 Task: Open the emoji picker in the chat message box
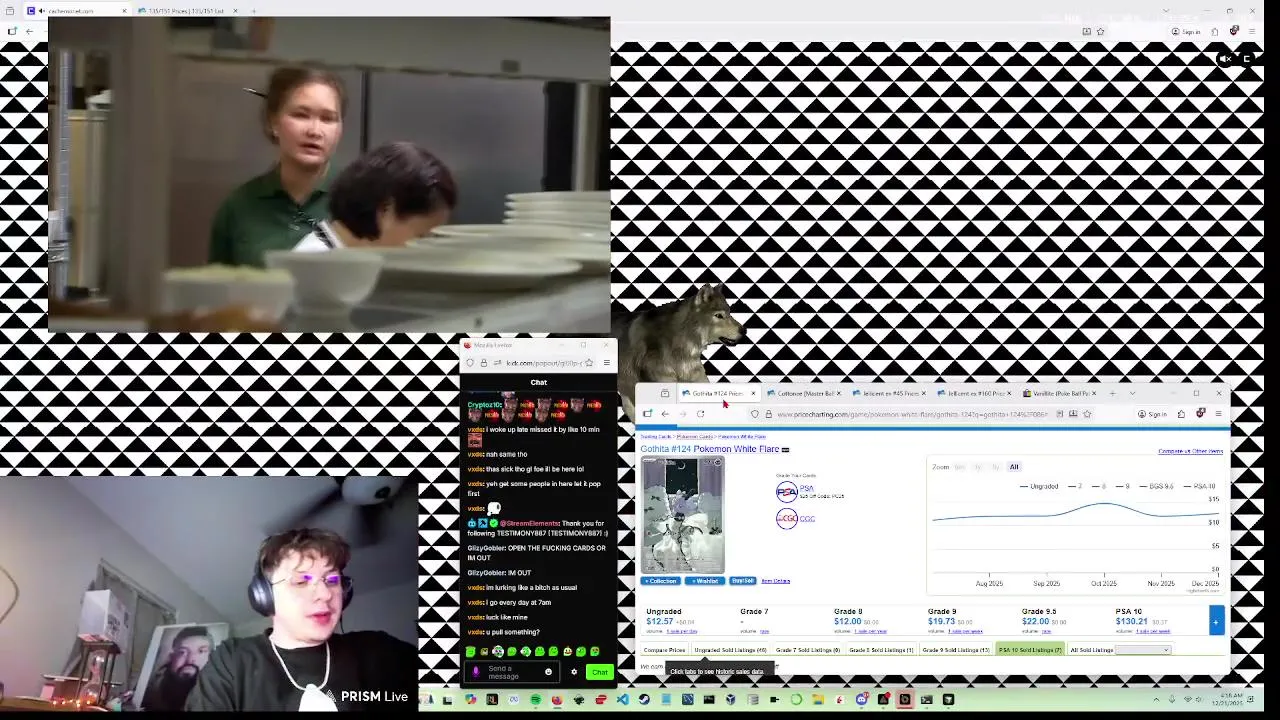(x=548, y=672)
